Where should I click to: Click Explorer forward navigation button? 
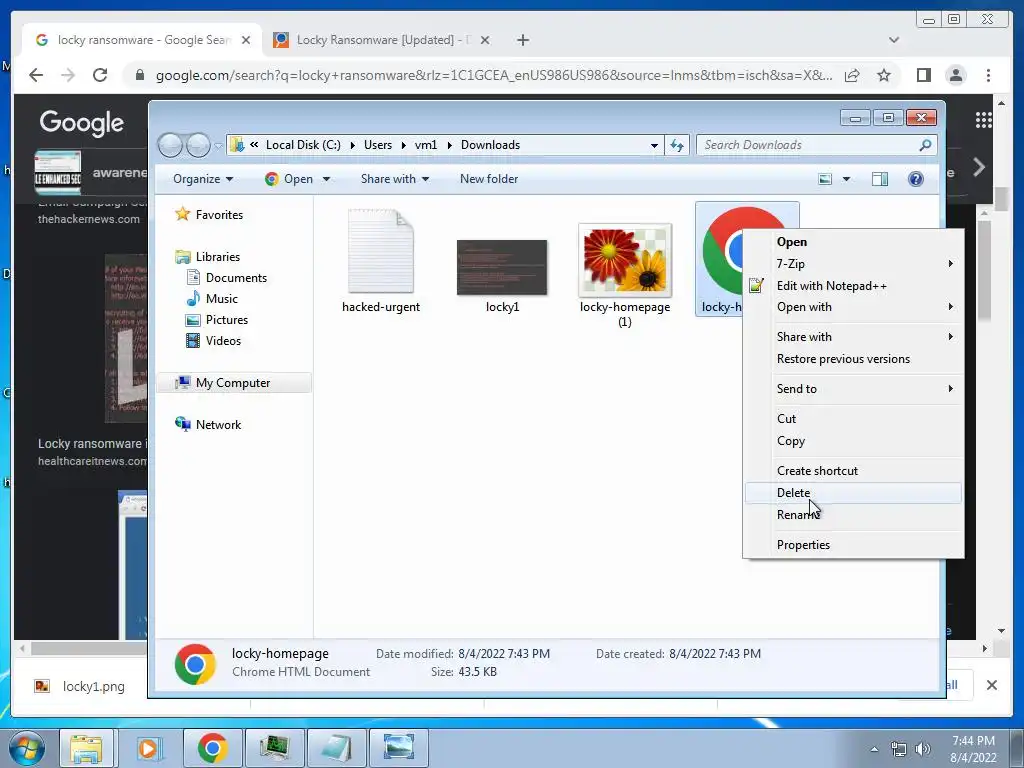pyautogui.click(x=198, y=145)
